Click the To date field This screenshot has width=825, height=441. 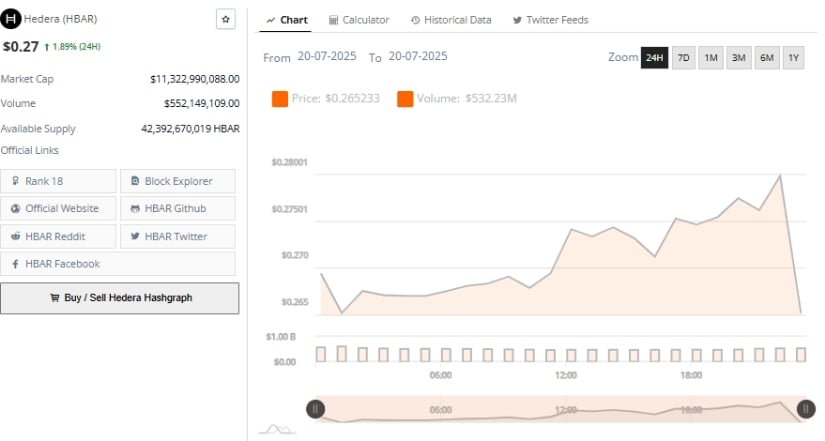coord(418,56)
